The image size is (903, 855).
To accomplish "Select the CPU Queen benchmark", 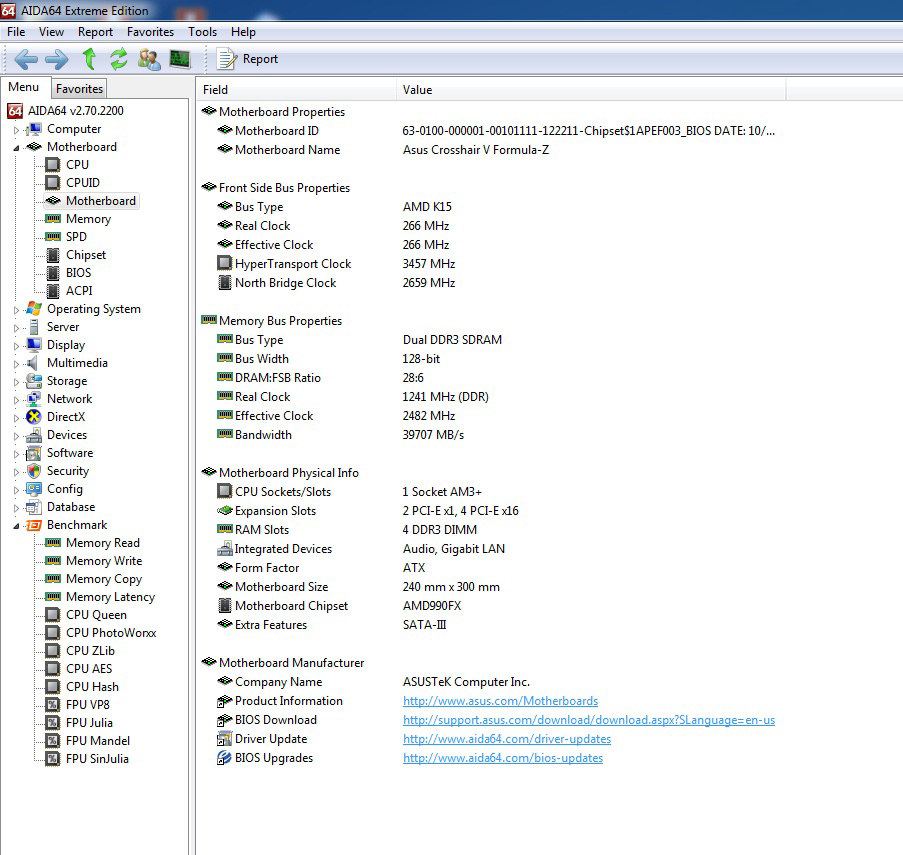I will coord(96,615).
